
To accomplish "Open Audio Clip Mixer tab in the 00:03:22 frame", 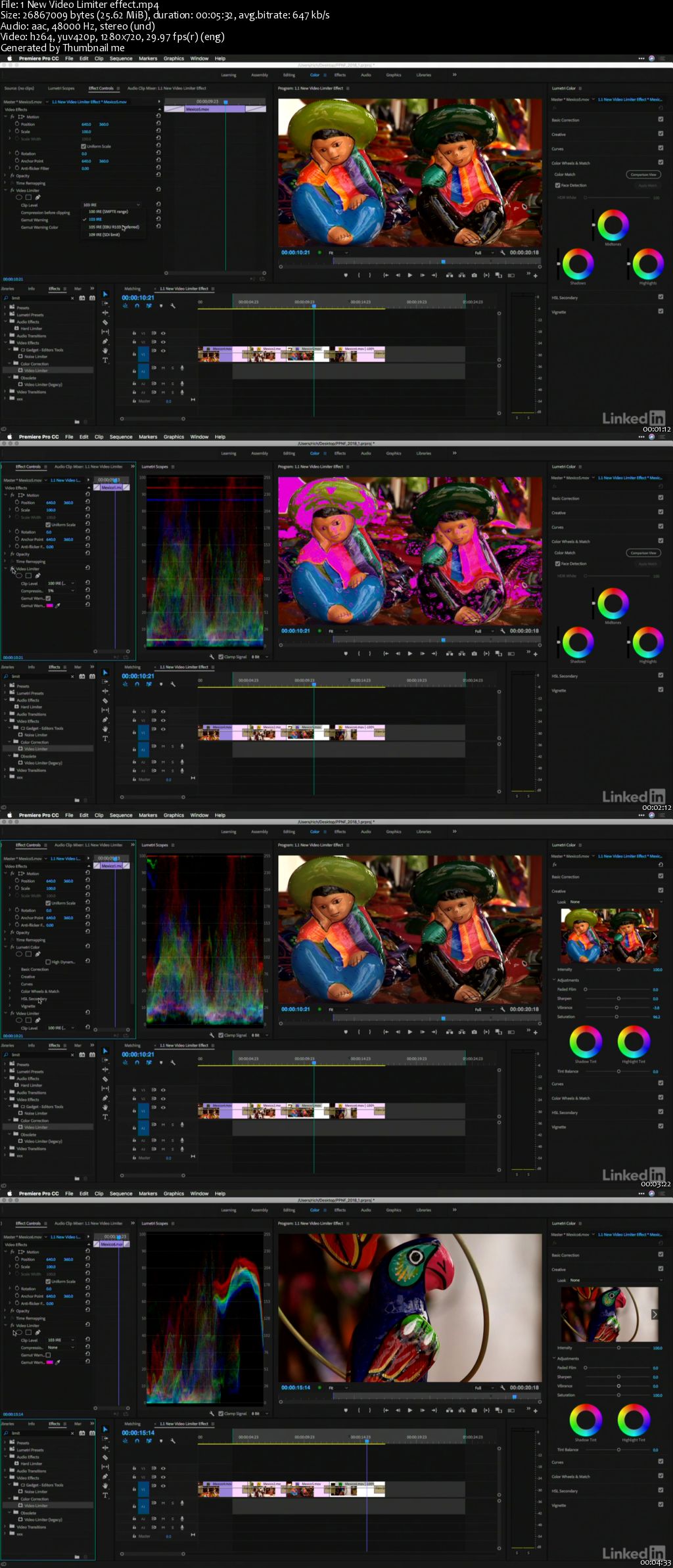I will coord(89,845).
